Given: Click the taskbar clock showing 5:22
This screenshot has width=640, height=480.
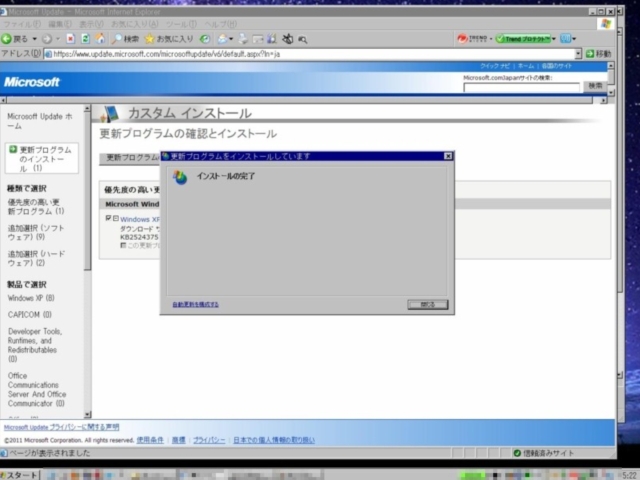Looking at the screenshot, I should click(x=629, y=475).
